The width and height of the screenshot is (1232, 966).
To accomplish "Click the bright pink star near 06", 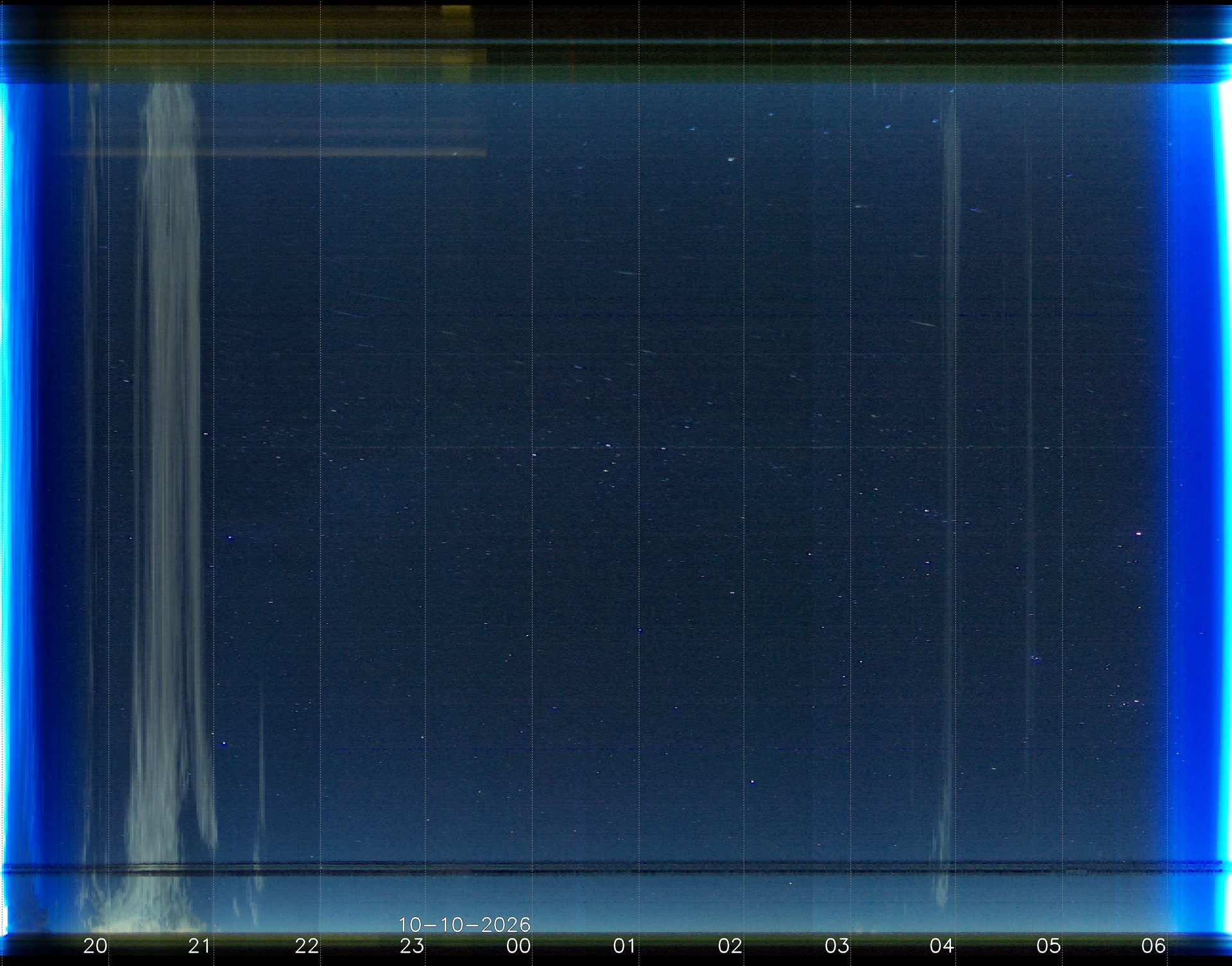I will click(x=1139, y=534).
